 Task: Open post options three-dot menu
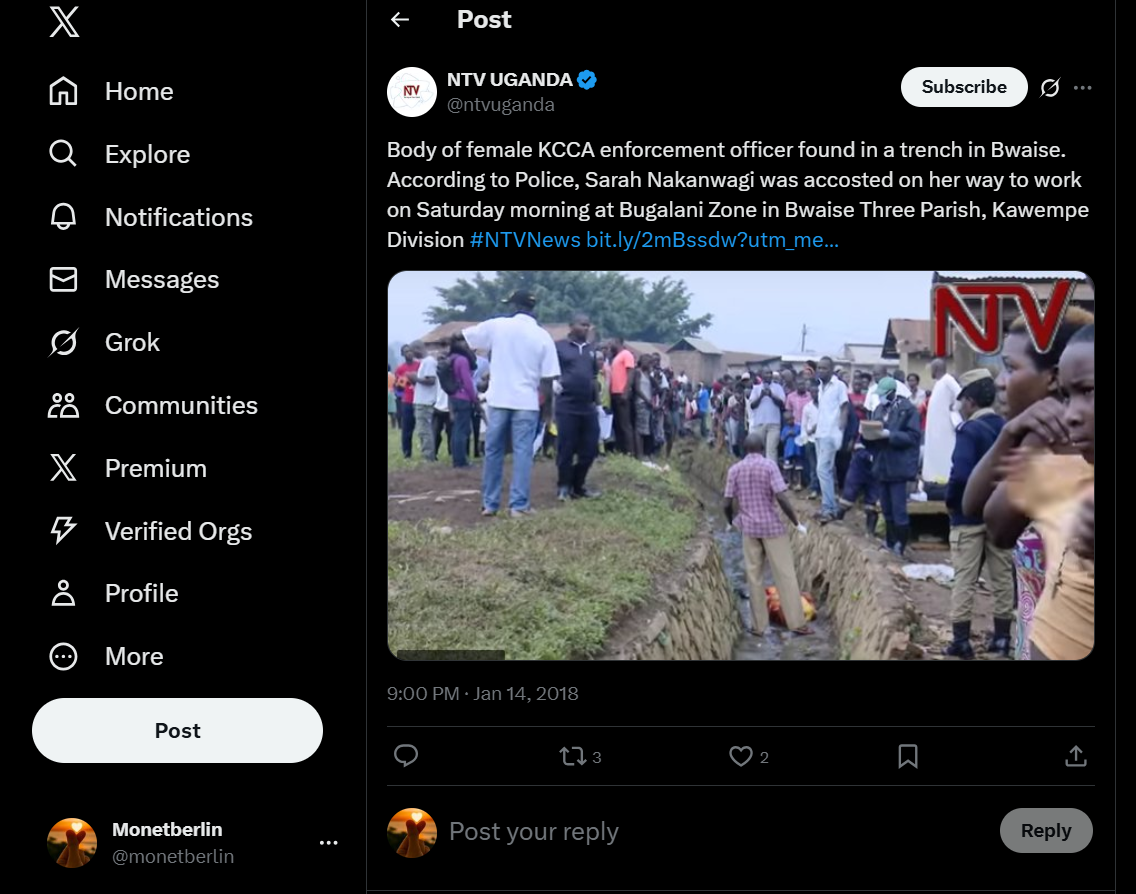(x=1082, y=88)
